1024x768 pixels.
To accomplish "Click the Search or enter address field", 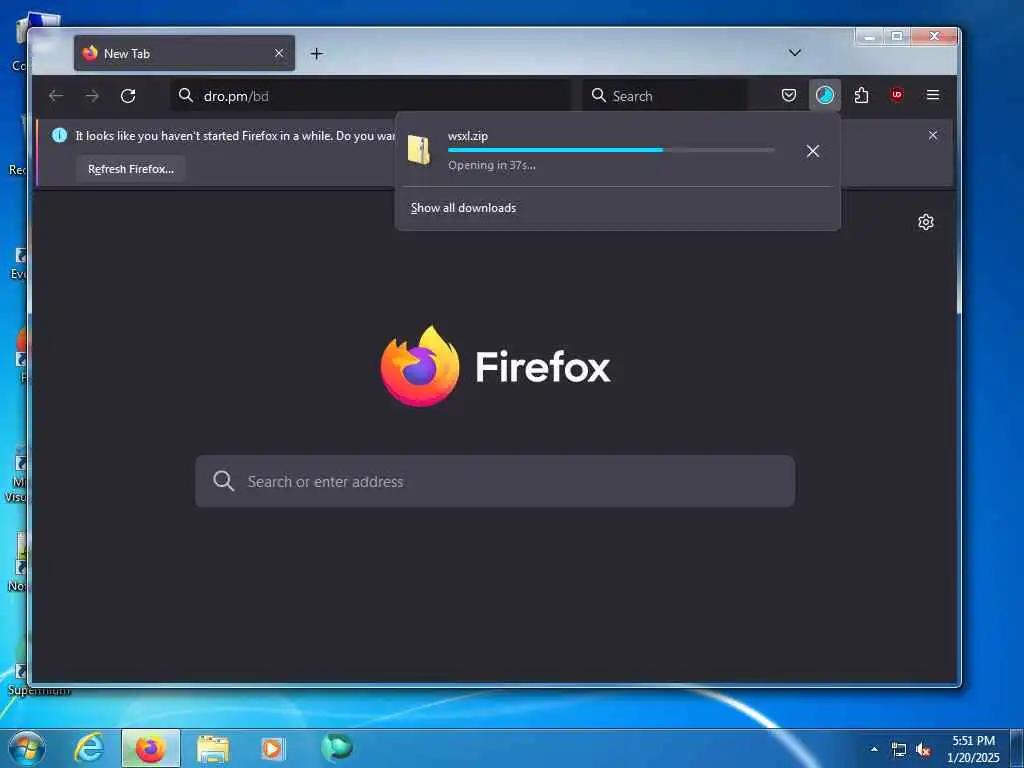I will (x=495, y=481).
